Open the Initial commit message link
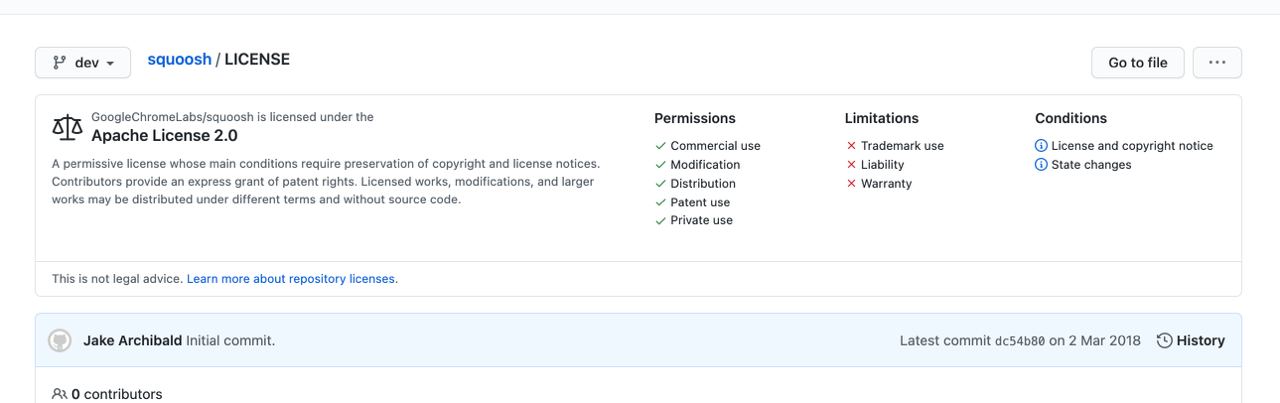This screenshot has width=1280, height=403. click(x=230, y=340)
